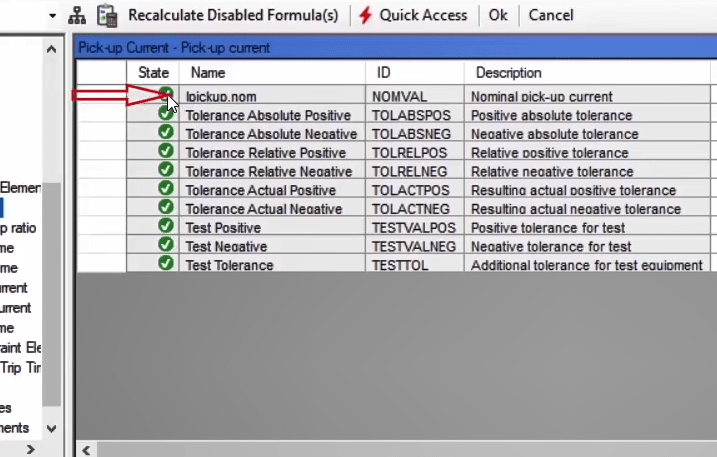Click the green state icon for Tolerance Absolute Positive
This screenshot has width=717, height=457.
pos(166,114)
